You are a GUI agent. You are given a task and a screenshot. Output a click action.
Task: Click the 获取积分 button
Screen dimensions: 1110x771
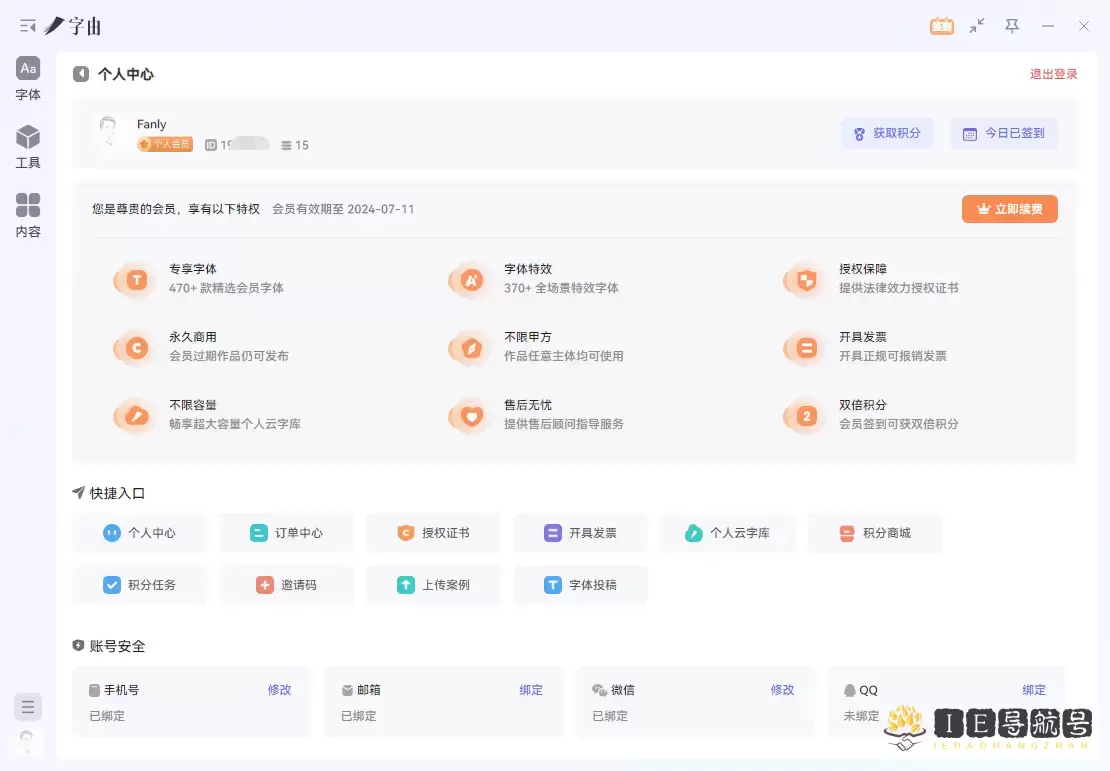(887, 133)
